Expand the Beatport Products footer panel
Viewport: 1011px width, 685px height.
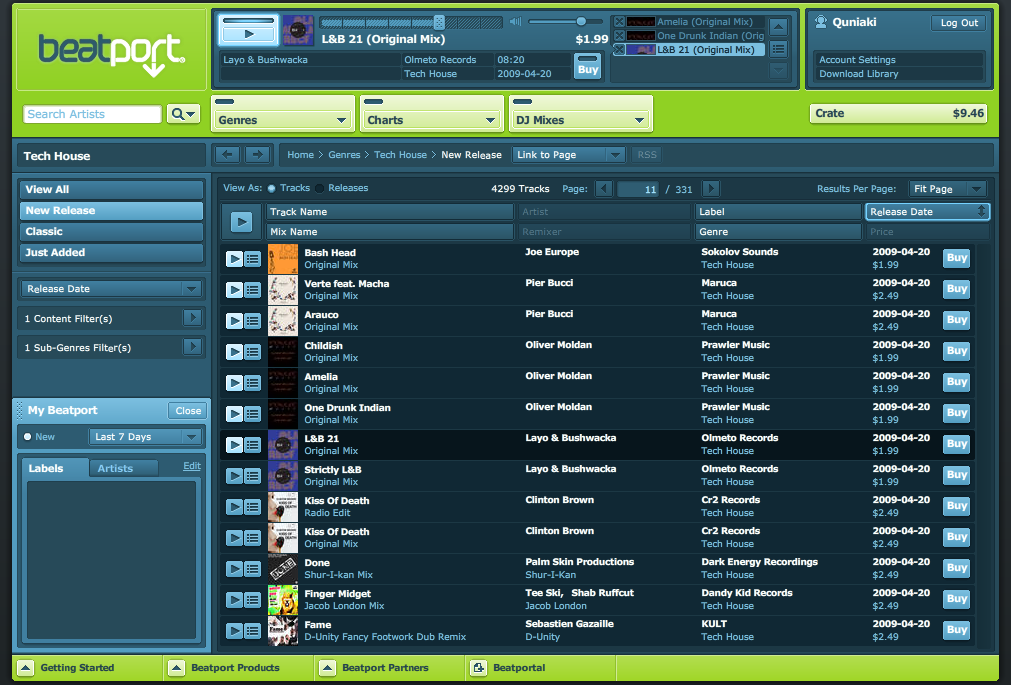click(176, 668)
